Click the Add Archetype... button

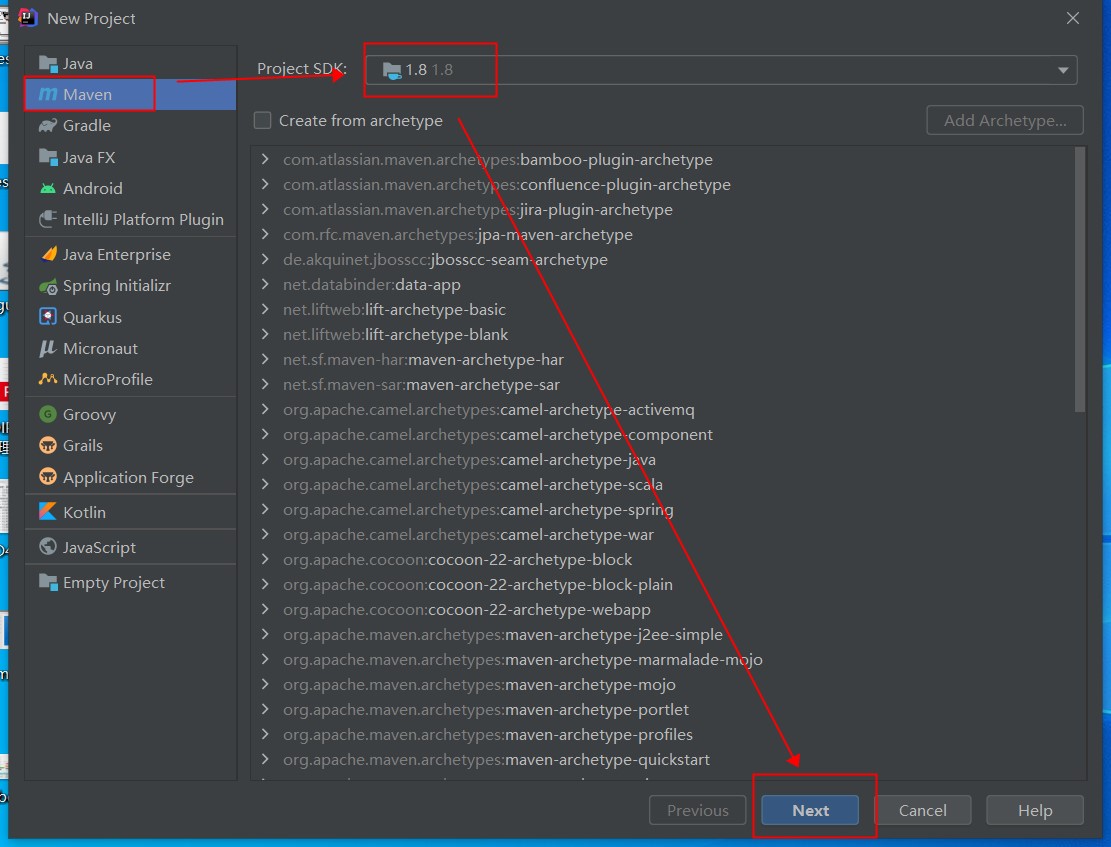(1005, 120)
